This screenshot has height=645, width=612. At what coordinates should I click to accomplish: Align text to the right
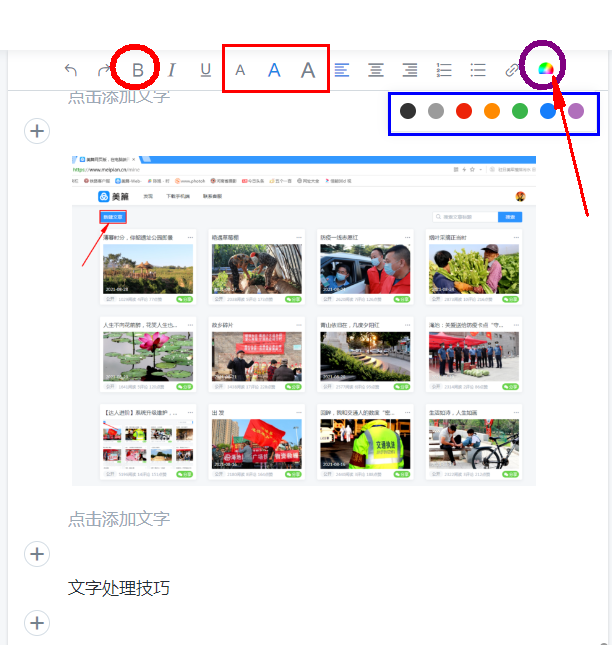point(410,70)
